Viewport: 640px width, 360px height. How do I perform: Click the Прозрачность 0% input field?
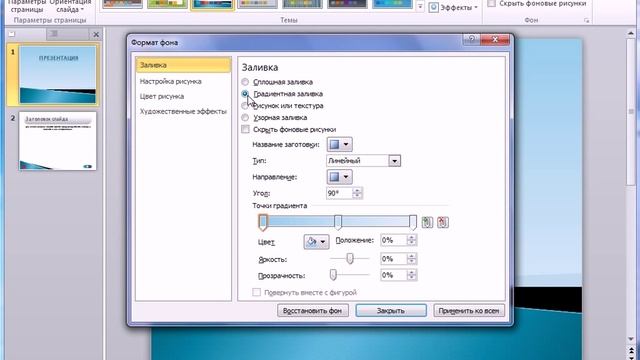click(x=394, y=275)
